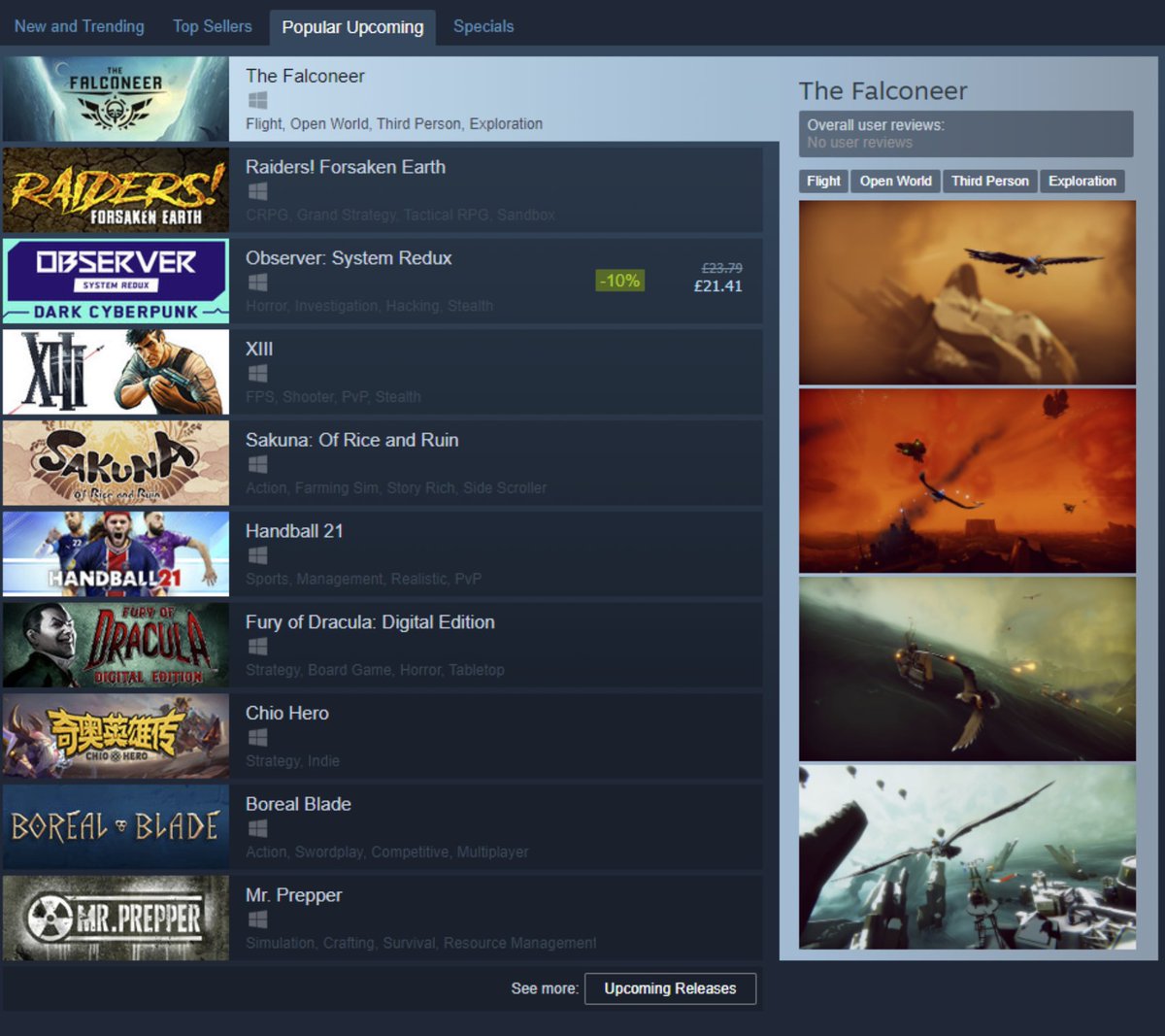Click Windows icon under Chio Hero
The width and height of the screenshot is (1165, 1036).
[x=257, y=737]
